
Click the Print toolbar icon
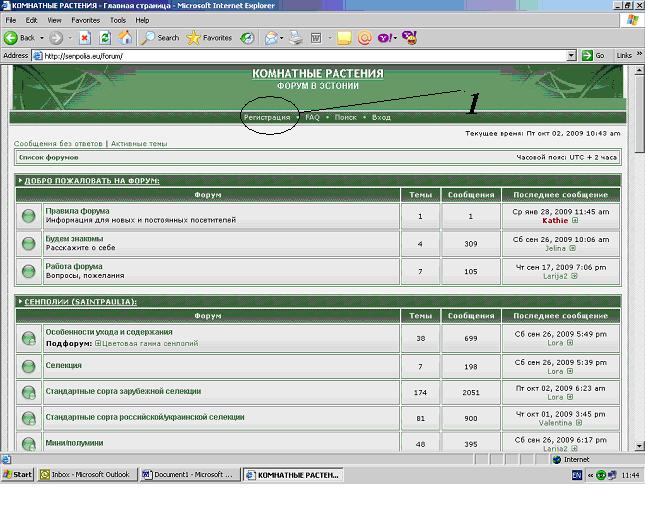click(295, 38)
